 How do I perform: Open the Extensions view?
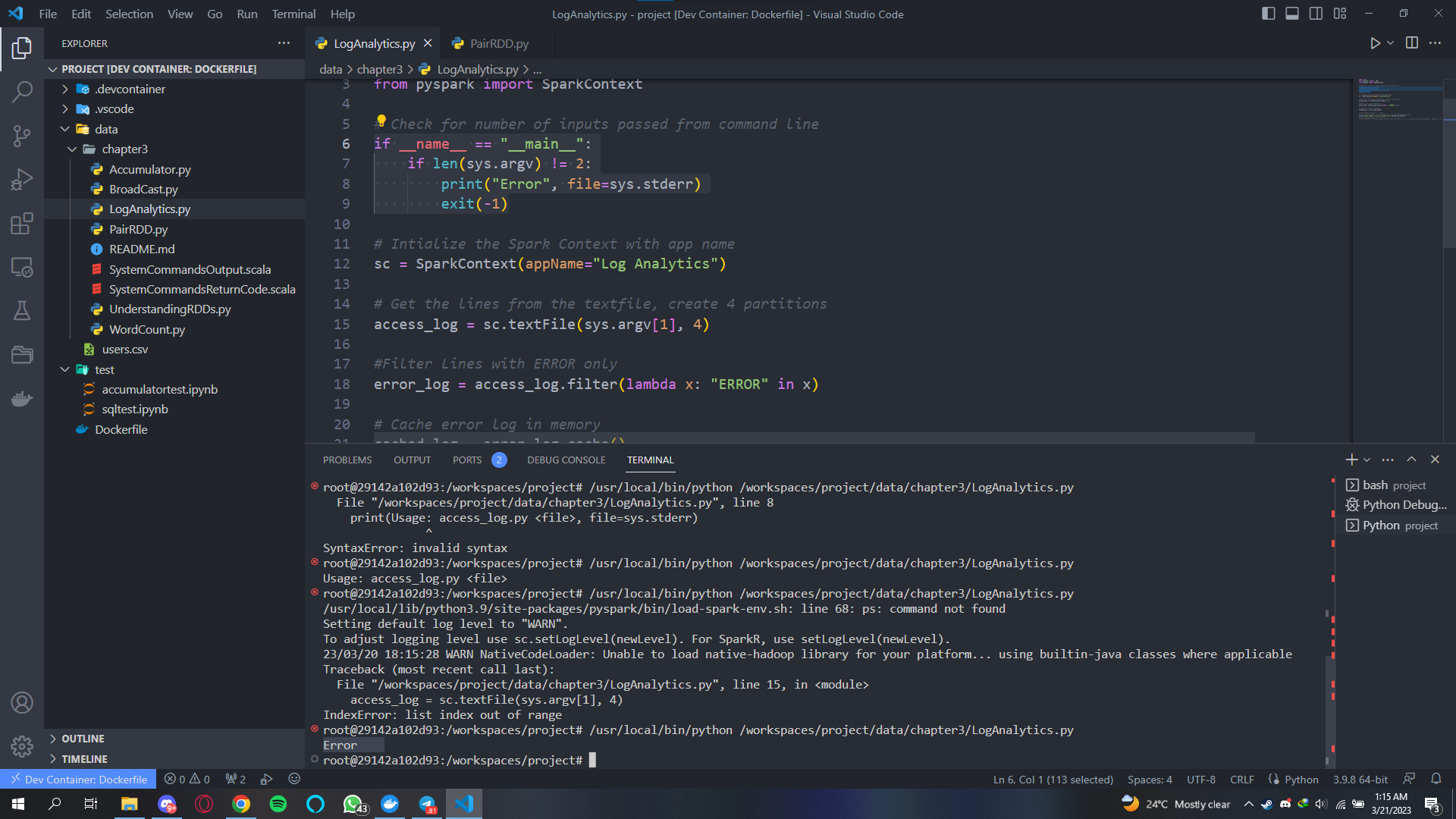[x=22, y=223]
